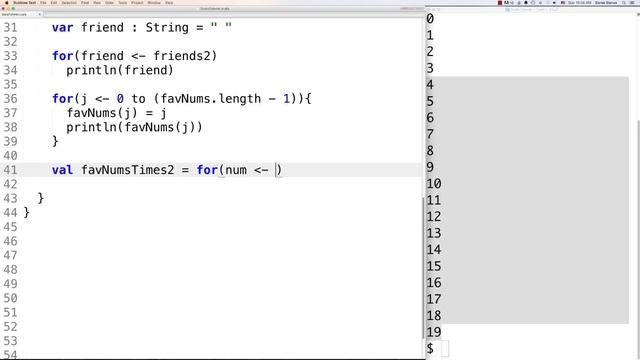This screenshot has width=640, height=360.
Task: Click line number 50 in gutter
Action: [x=10, y=298]
